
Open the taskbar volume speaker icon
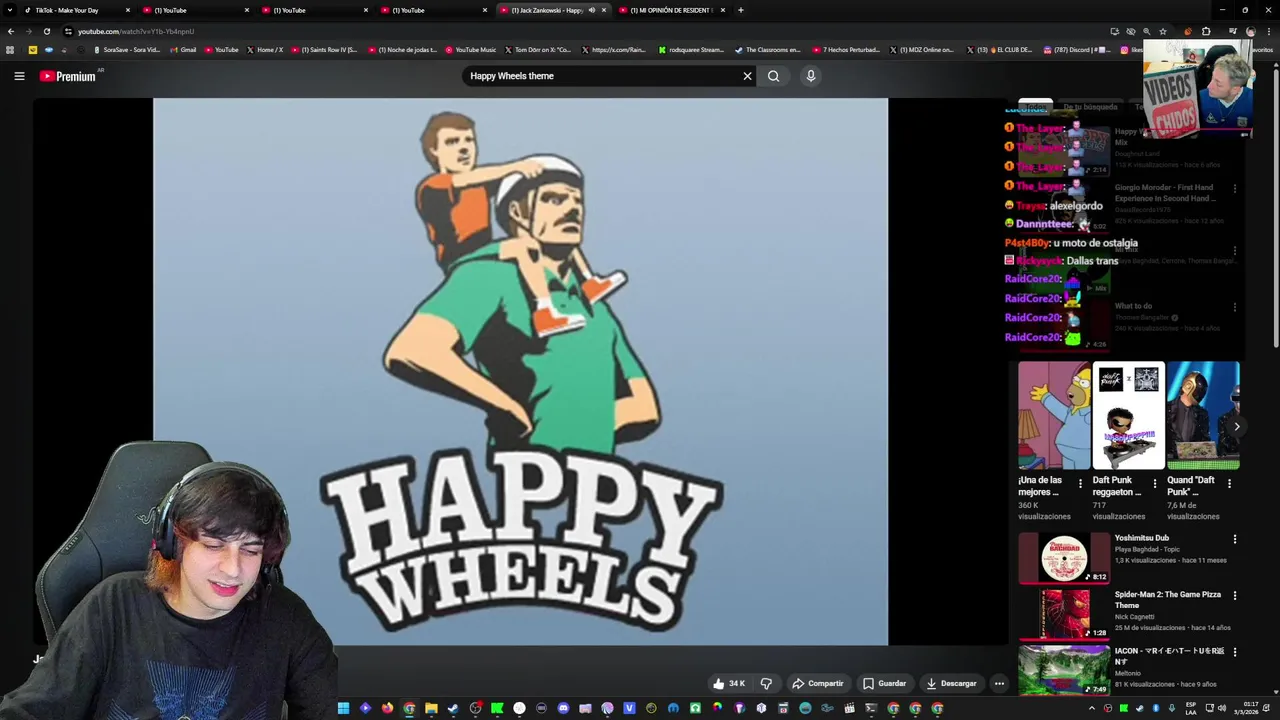point(1220,708)
